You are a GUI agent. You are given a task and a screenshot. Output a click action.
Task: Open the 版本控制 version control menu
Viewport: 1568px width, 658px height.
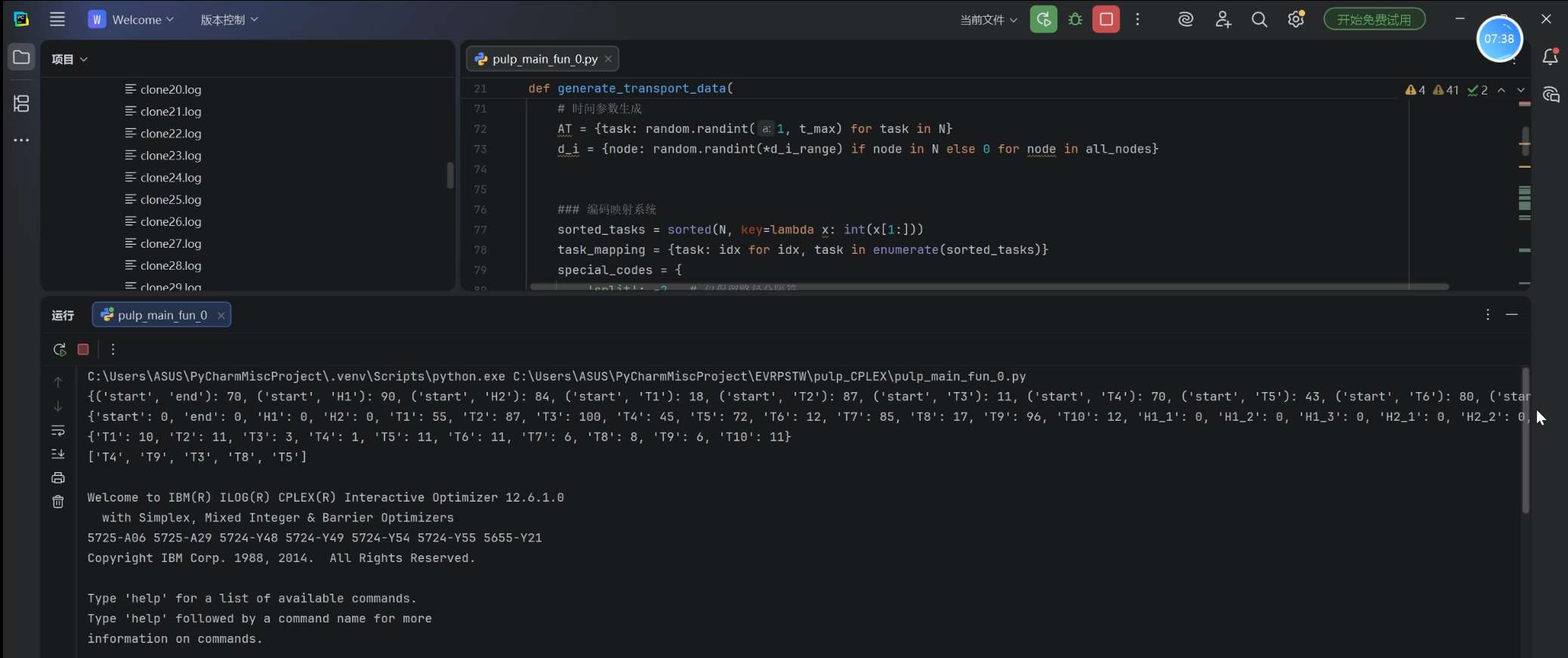tap(229, 20)
